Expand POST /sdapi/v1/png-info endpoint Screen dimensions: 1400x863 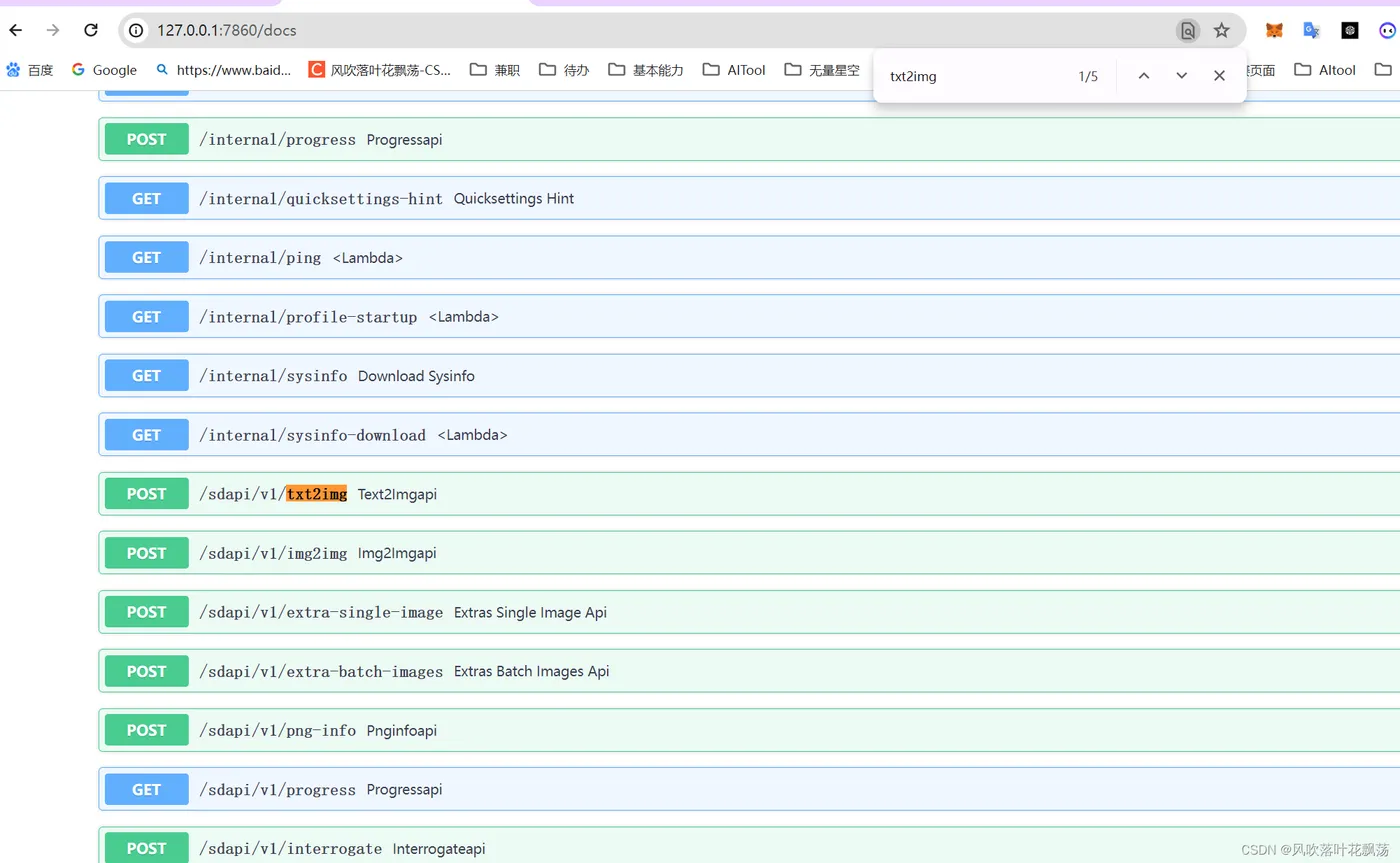[749, 729]
